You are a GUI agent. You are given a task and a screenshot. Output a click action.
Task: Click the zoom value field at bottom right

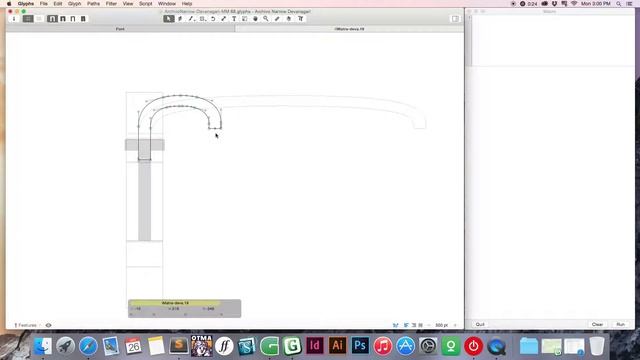point(441,325)
